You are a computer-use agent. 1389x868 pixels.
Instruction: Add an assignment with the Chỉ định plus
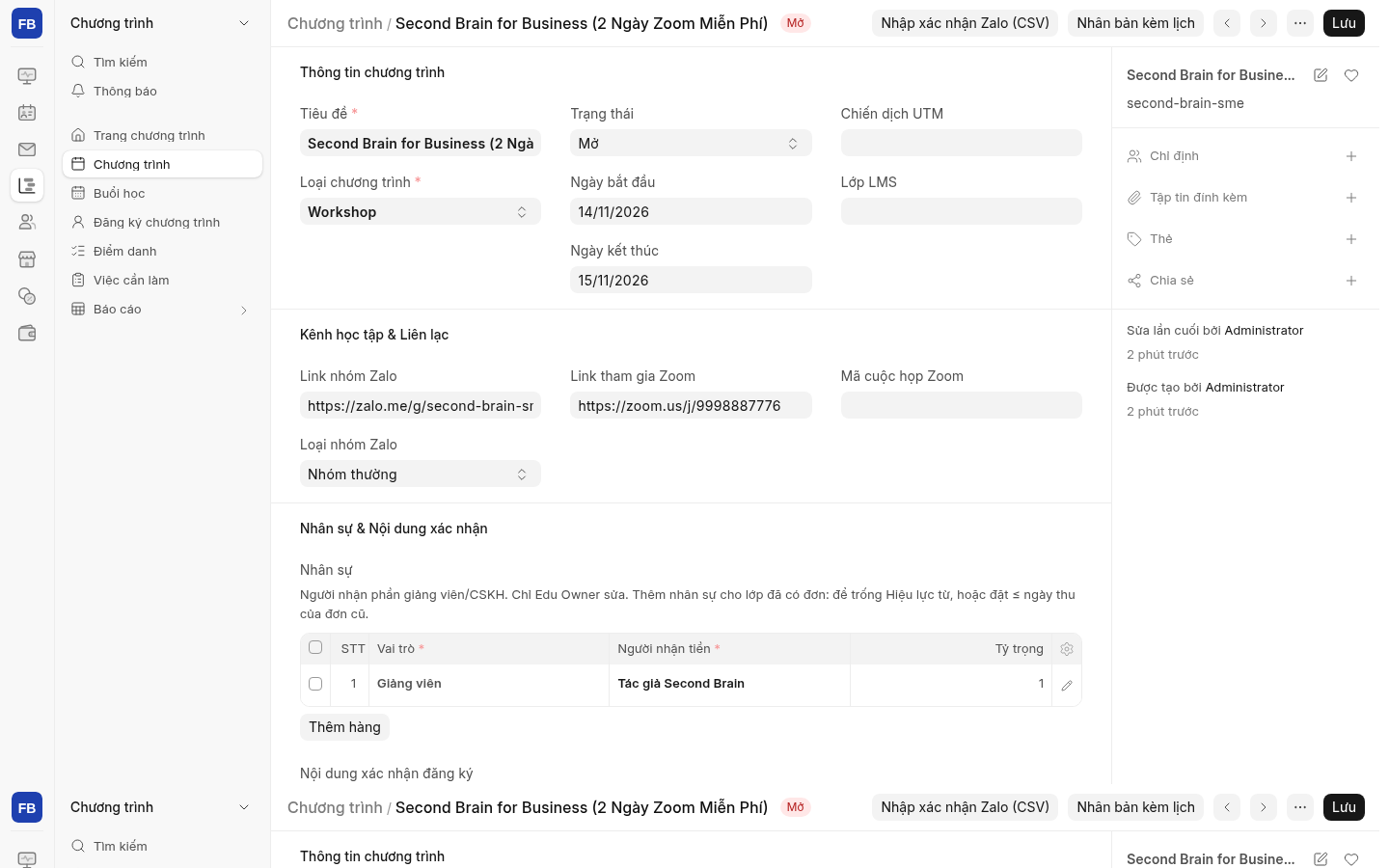(x=1351, y=156)
